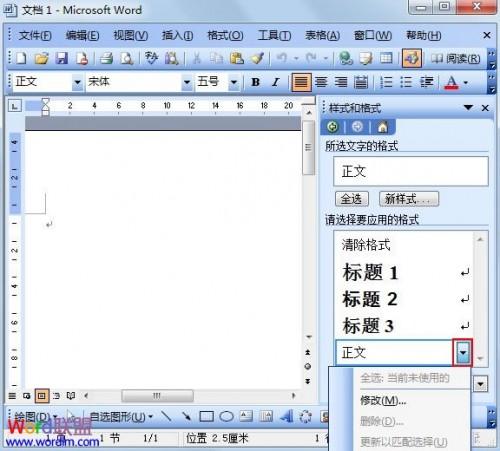The image size is (500, 451).
Task: Insert table icon in toolbar
Action: (x=386, y=59)
